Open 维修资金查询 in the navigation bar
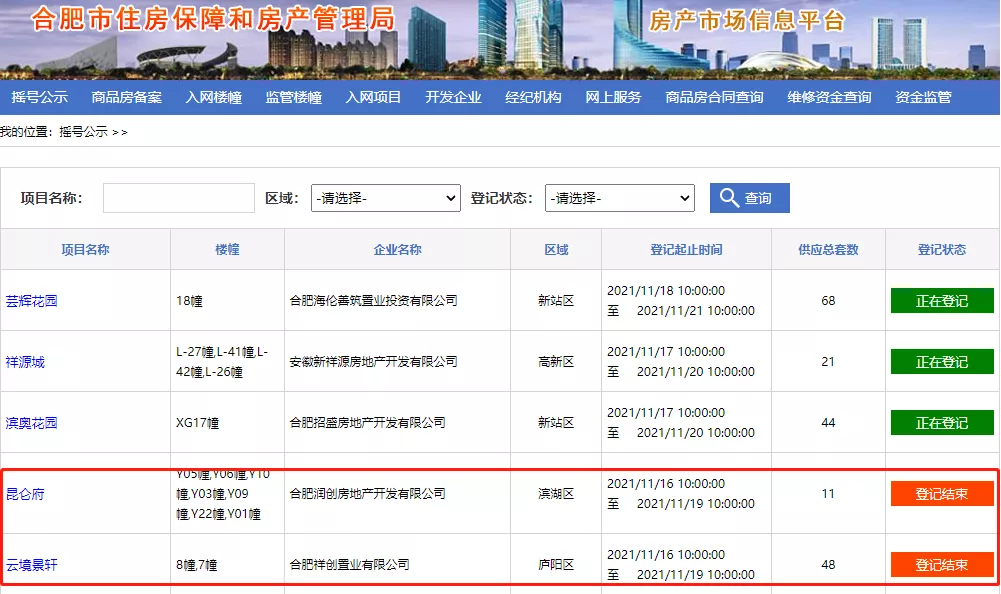Image resolution: width=1001 pixels, height=594 pixels. tap(829, 97)
